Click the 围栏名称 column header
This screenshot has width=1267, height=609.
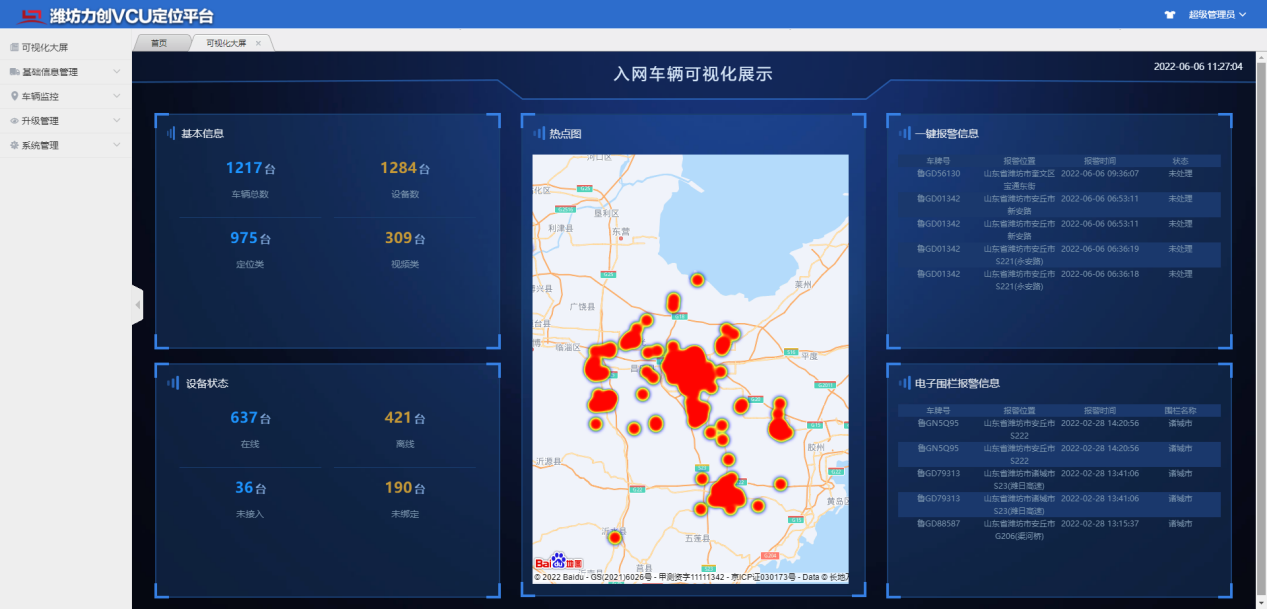1180,410
